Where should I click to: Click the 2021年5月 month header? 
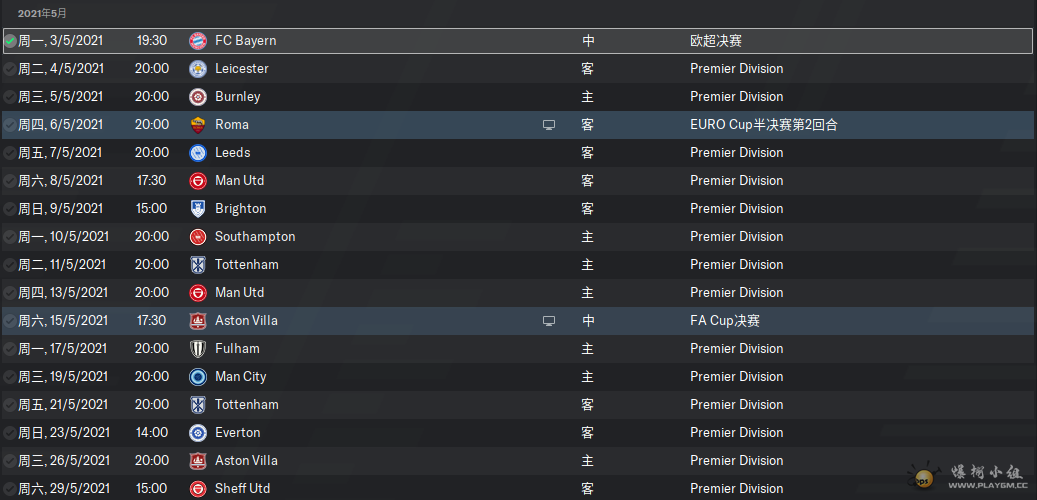42,13
